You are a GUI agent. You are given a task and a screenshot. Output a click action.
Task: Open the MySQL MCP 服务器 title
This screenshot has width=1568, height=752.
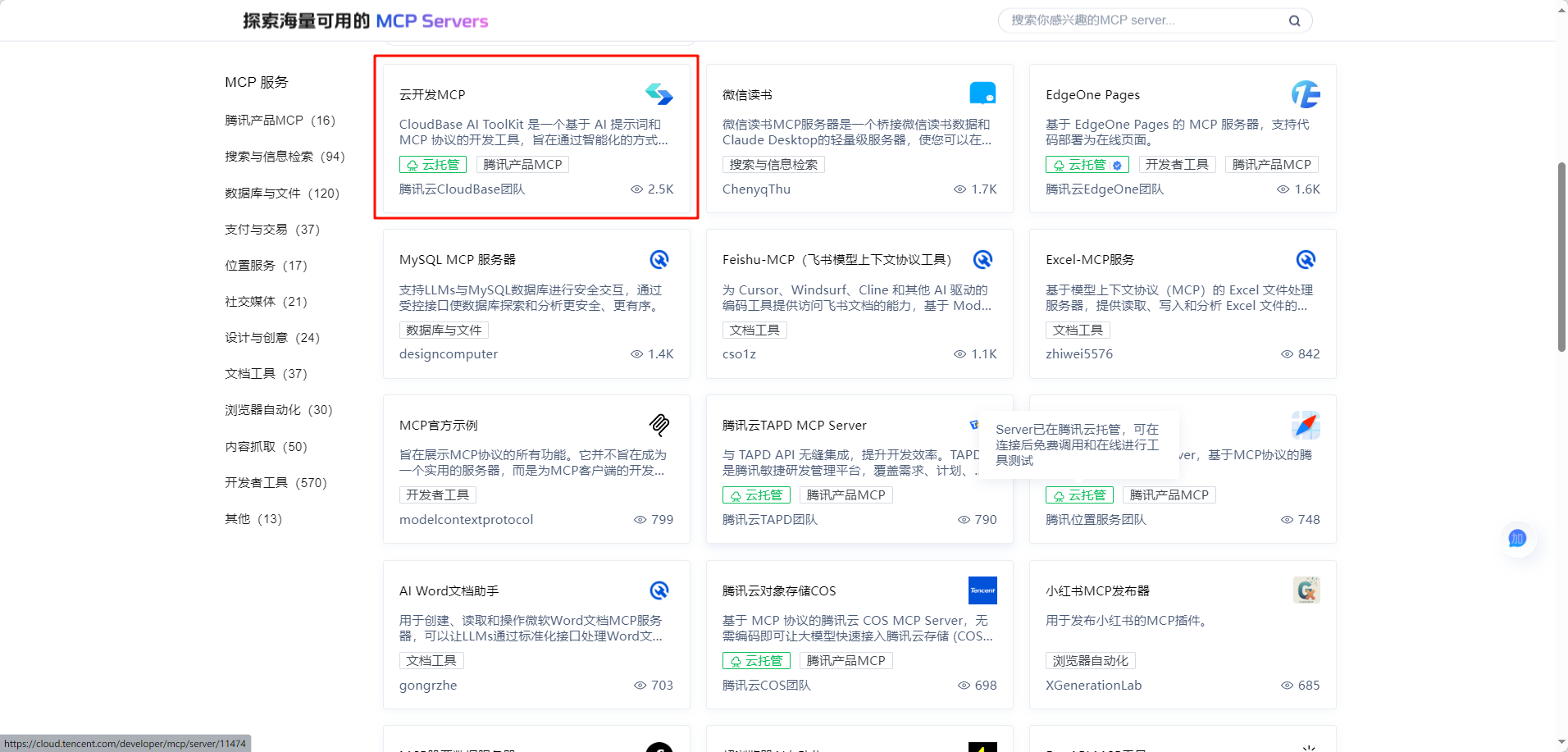[458, 260]
